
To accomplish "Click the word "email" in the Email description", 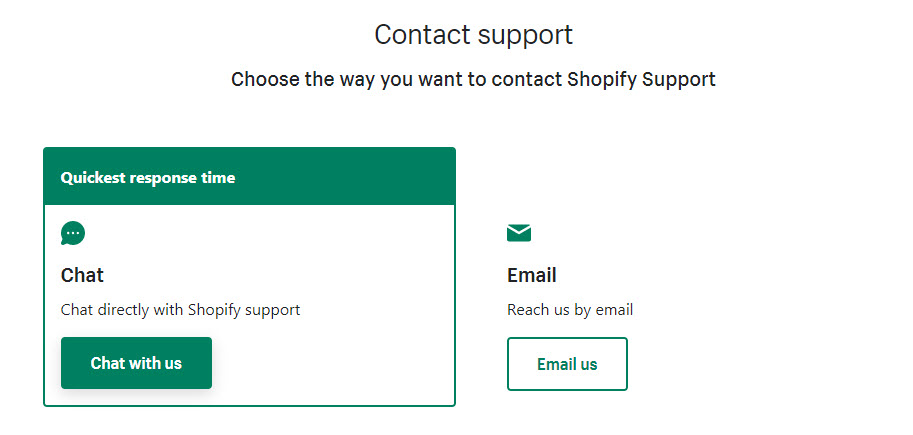I will tap(613, 309).
